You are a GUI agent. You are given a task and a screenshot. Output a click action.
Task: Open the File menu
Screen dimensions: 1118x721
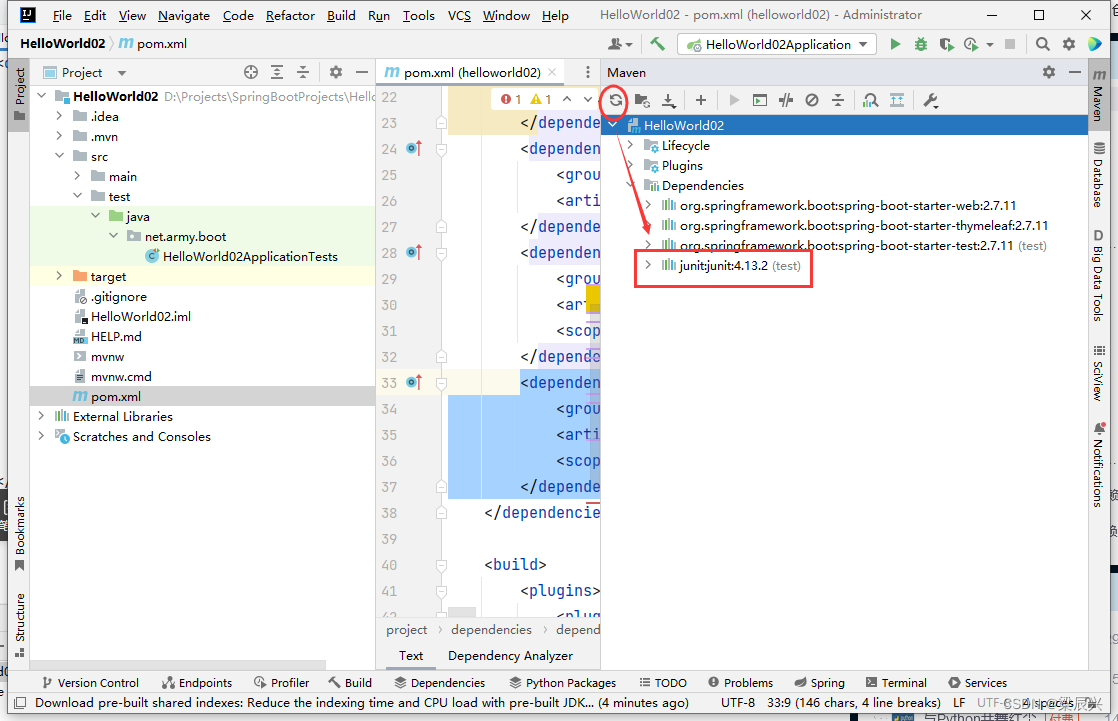click(x=62, y=15)
